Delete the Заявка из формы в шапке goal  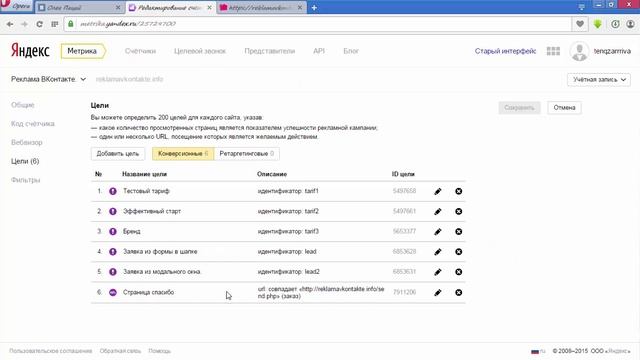(459, 252)
